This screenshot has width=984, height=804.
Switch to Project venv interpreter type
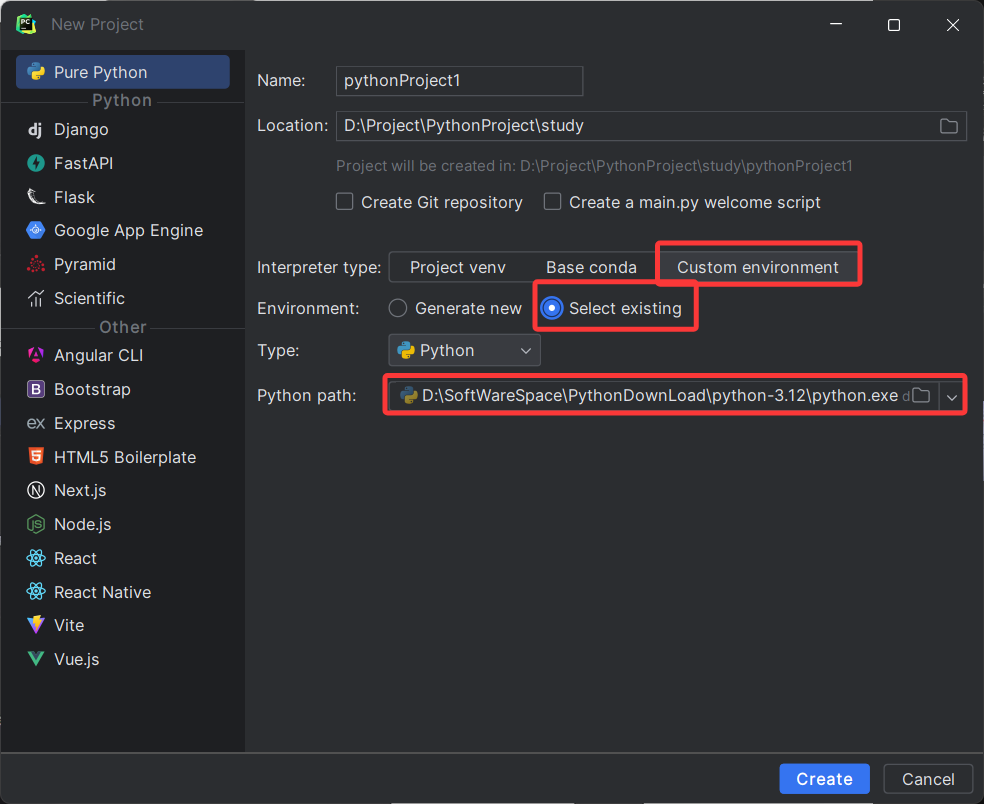(457, 267)
